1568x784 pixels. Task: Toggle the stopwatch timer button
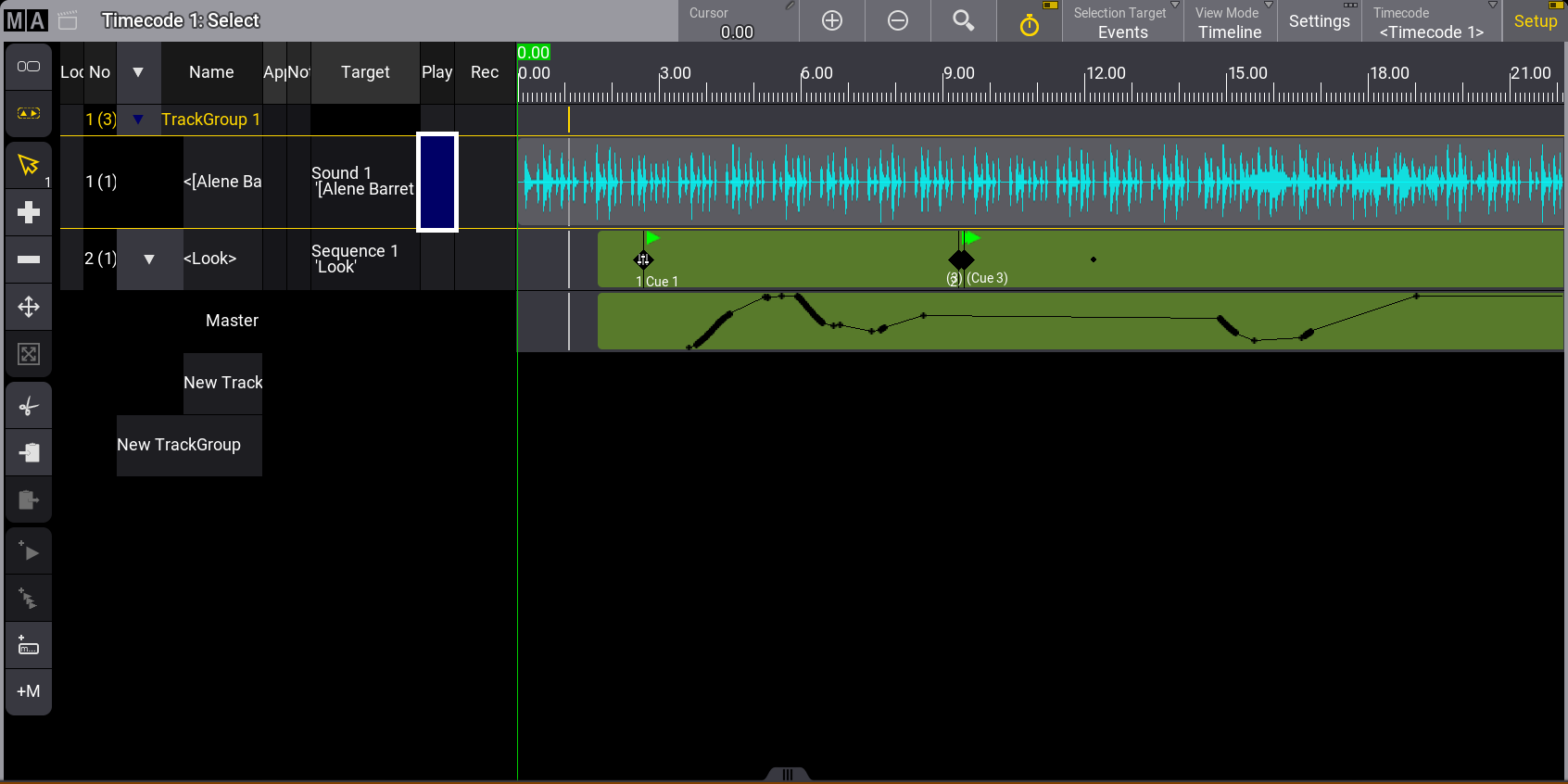point(1029,22)
